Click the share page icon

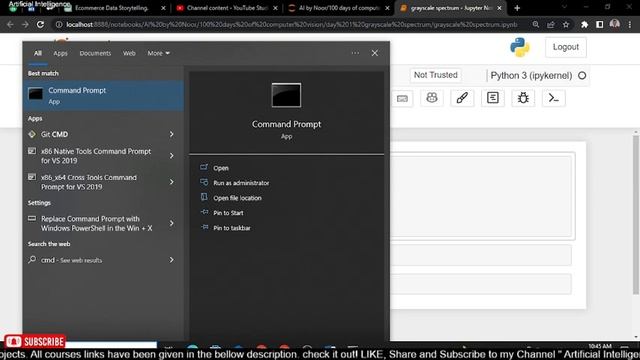pyautogui.click(x=551, y=24)
